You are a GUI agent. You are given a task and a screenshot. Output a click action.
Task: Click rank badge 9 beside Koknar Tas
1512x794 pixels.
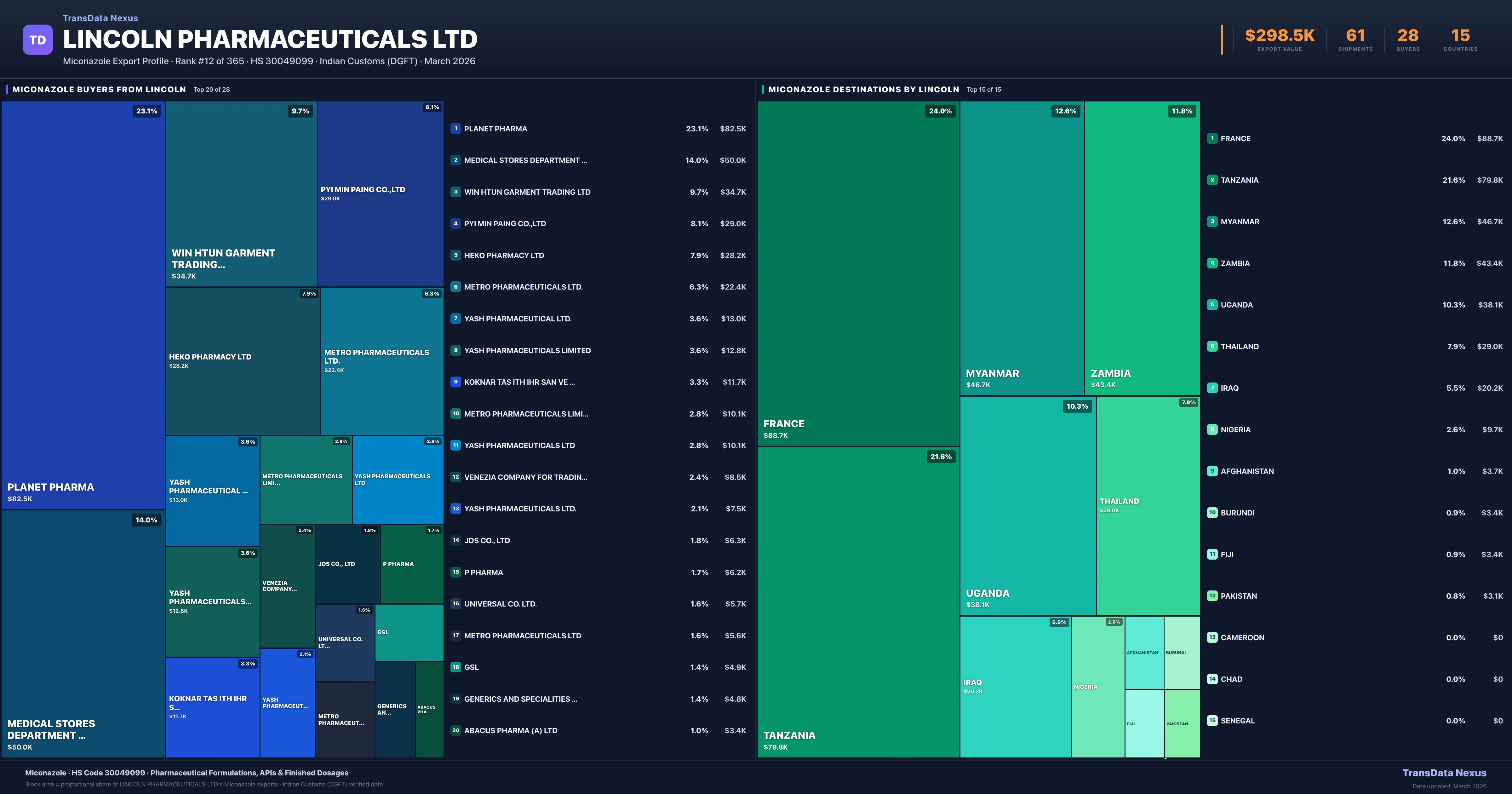tap(455, 382)
